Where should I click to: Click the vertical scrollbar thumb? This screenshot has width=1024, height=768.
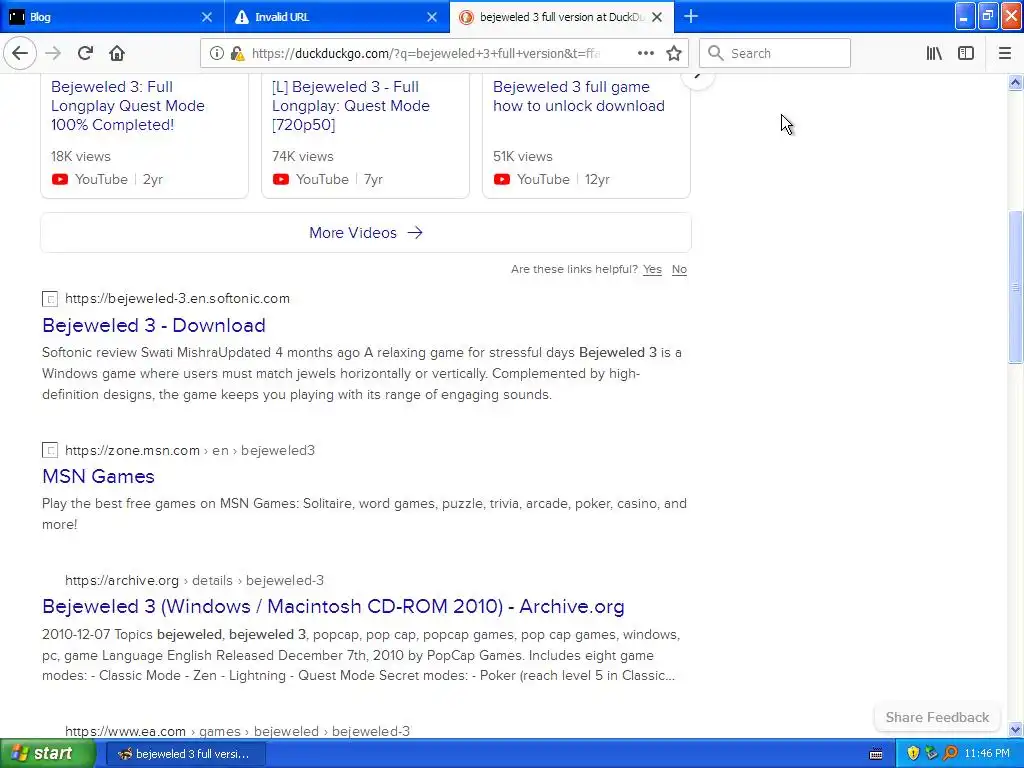click(1015, 287)
